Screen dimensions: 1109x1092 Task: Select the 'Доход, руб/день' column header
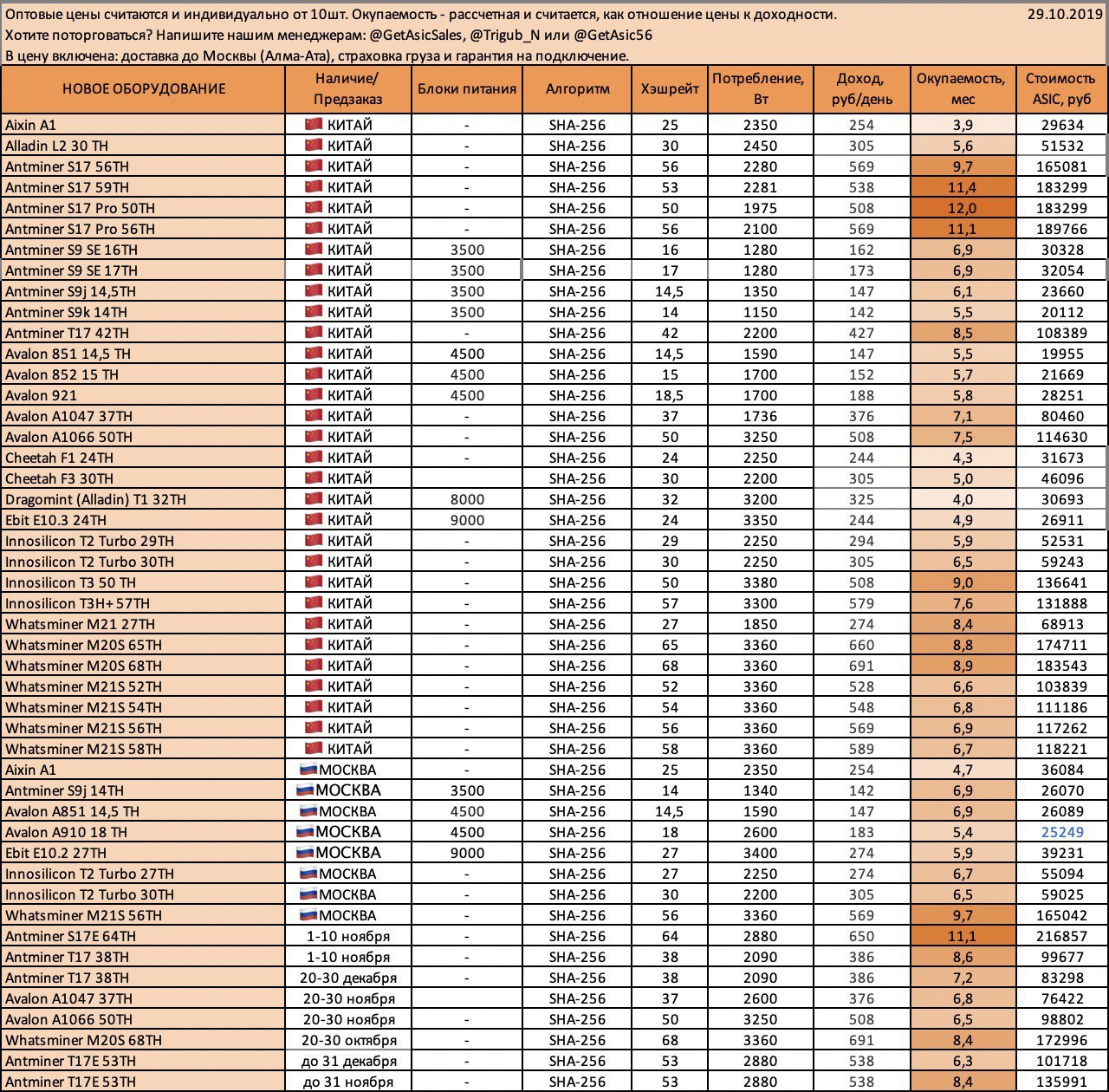pos(862,89)
